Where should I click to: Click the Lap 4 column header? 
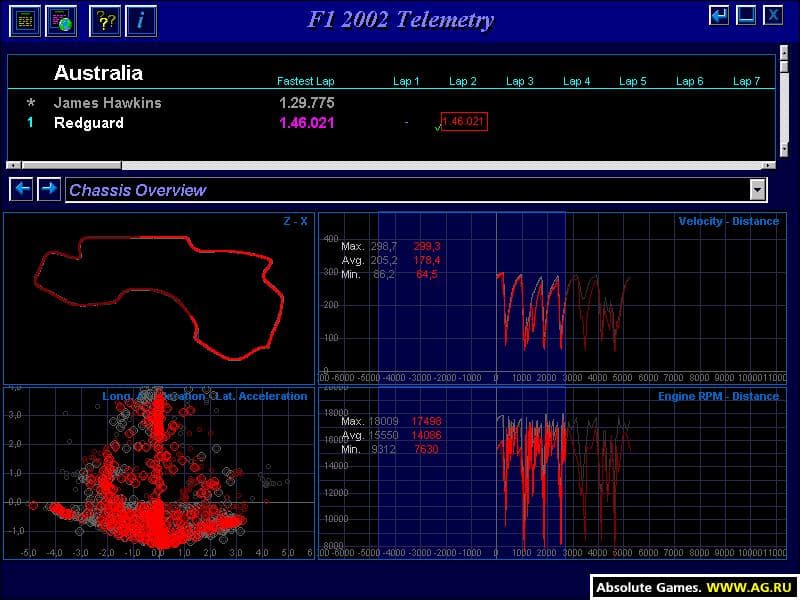coord(576,81)
